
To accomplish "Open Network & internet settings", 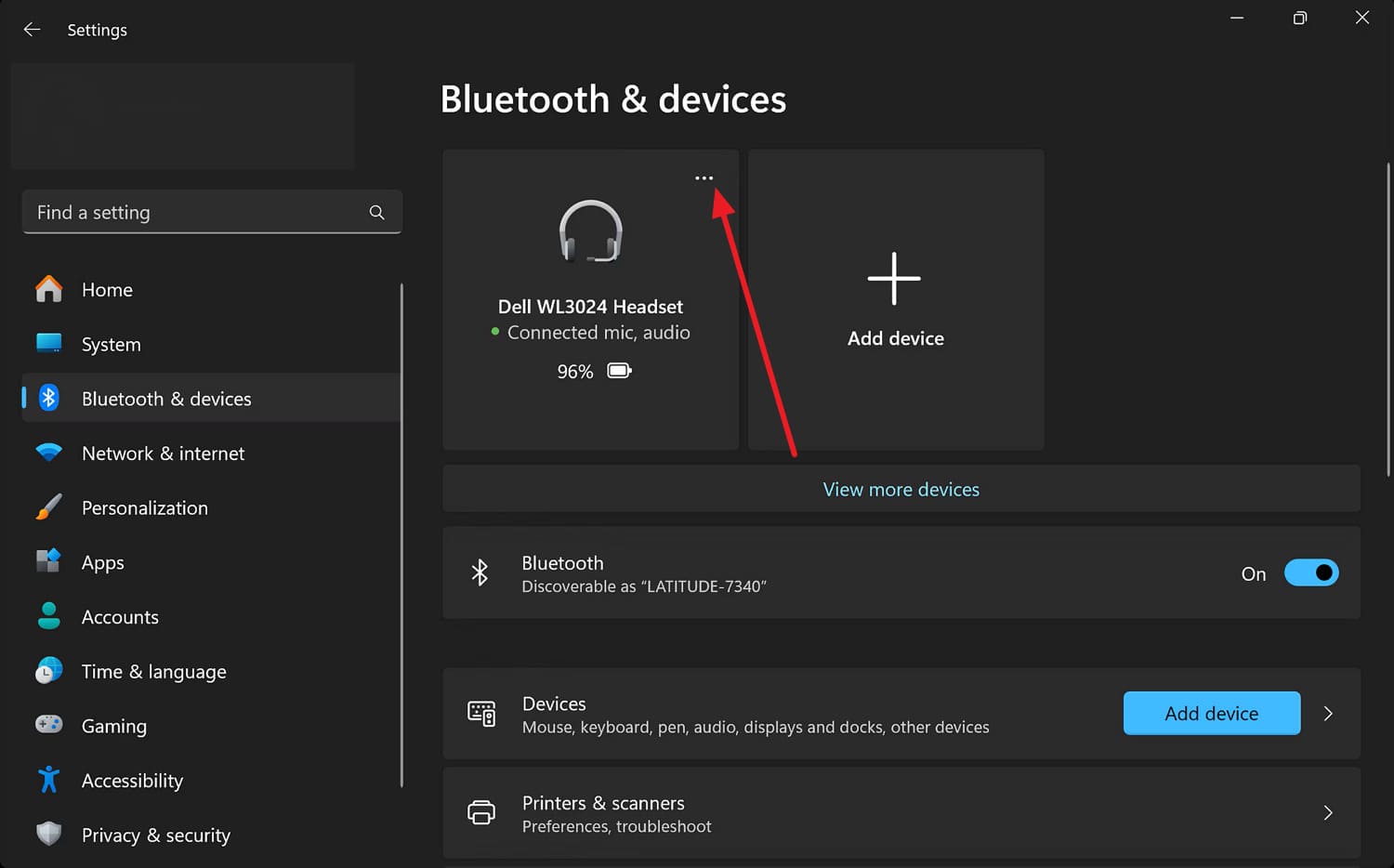I will point(212,453).
